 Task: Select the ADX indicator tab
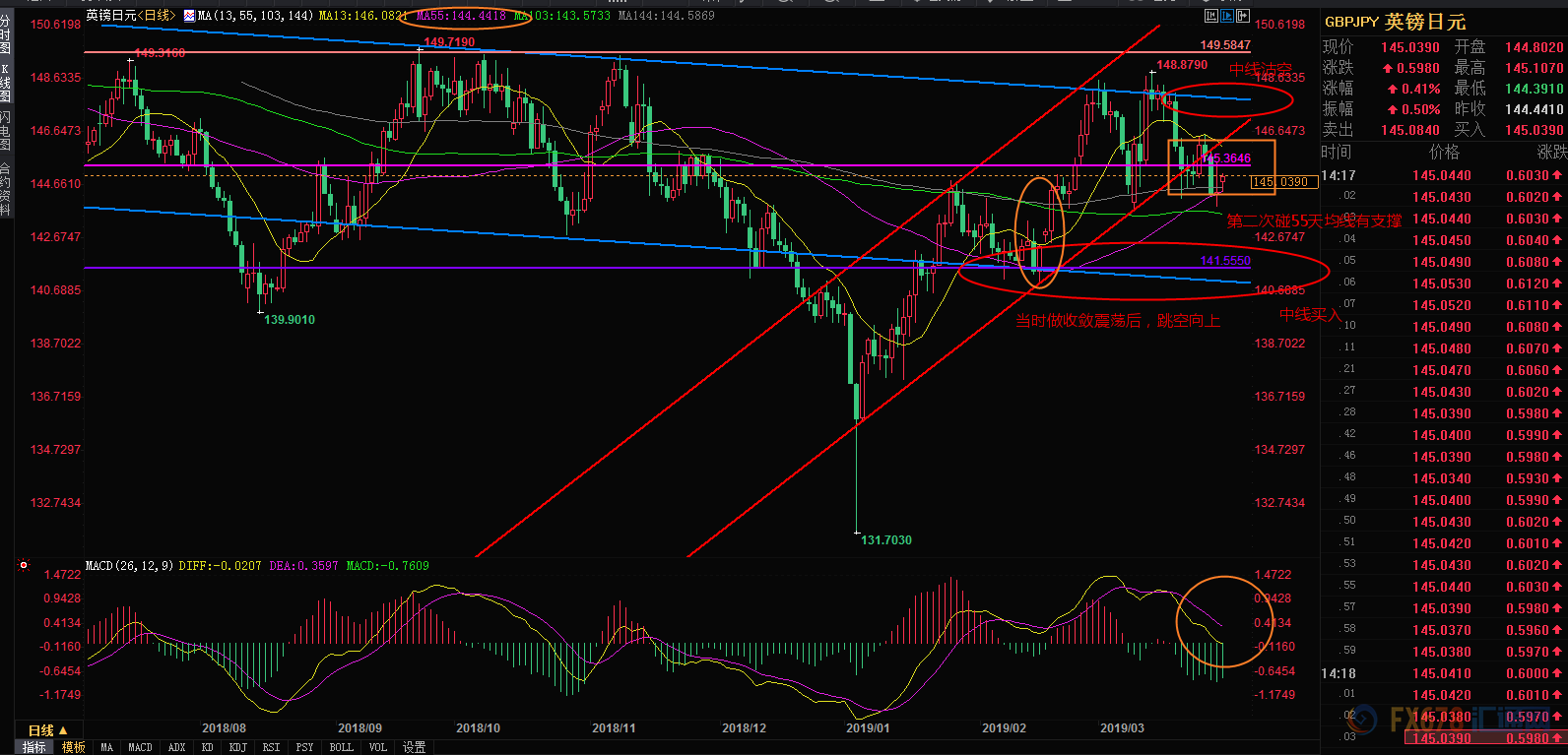(177, 747)
